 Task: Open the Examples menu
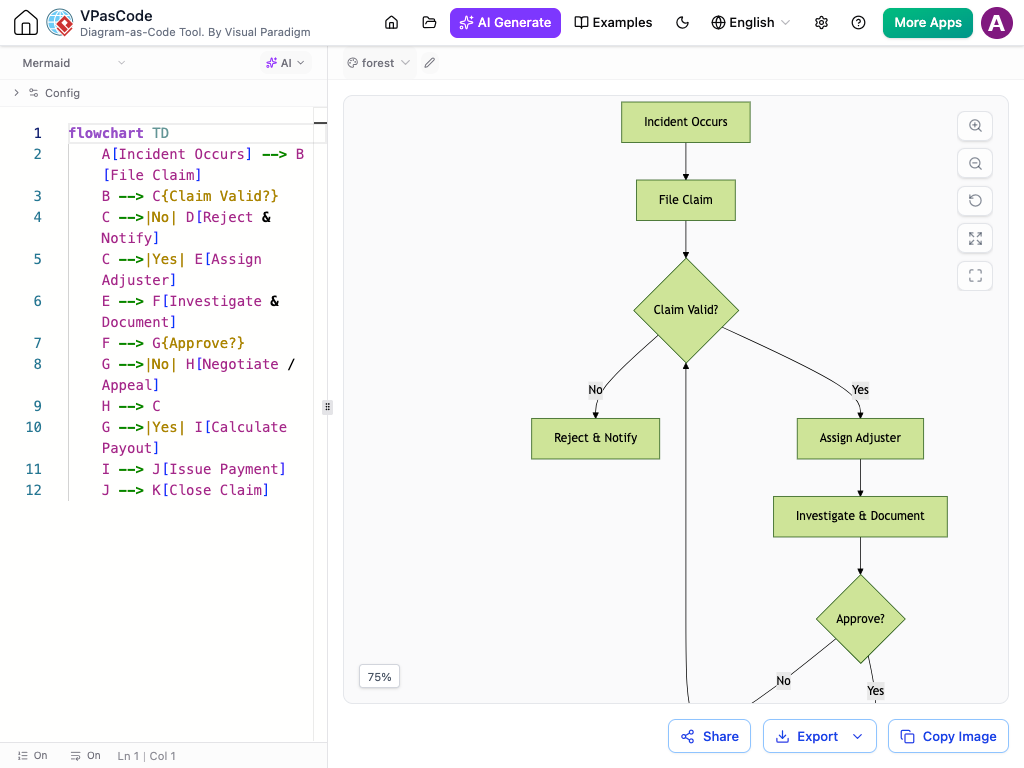pos(613,23)
